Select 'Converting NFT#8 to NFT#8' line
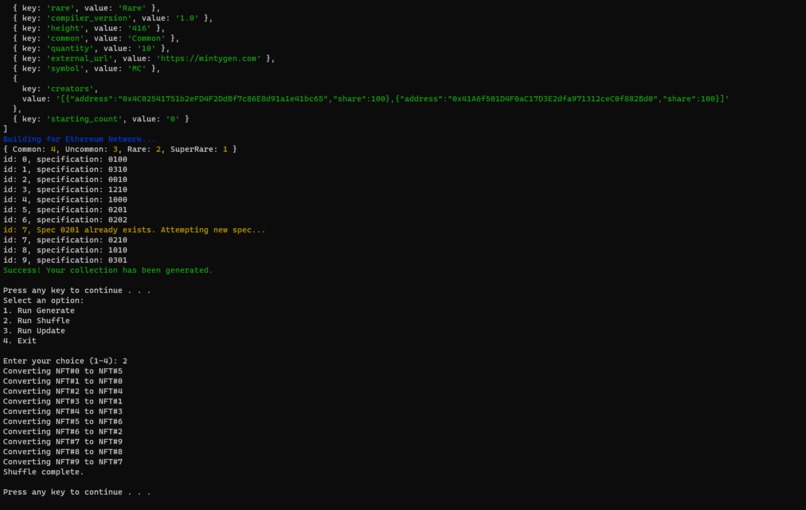Viewport: 806px width, 510px height. 63,451
